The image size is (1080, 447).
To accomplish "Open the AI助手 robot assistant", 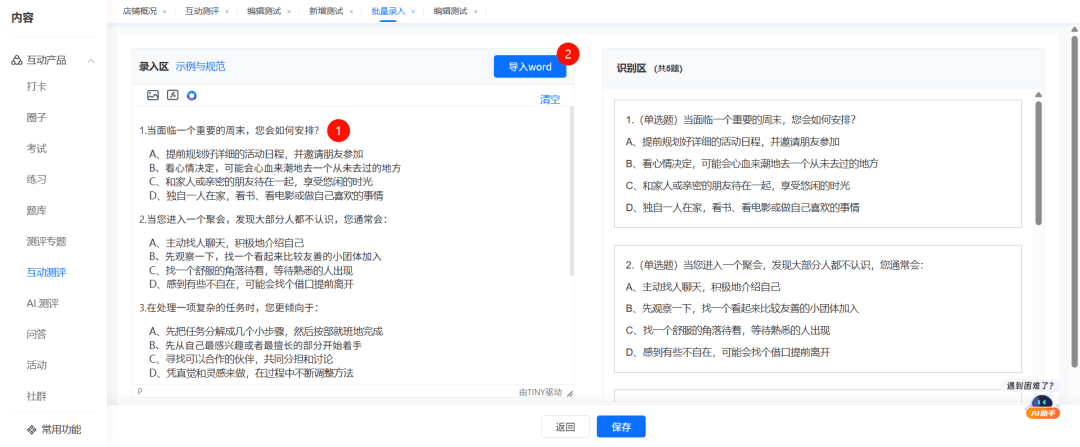I will pos(1041,405).
